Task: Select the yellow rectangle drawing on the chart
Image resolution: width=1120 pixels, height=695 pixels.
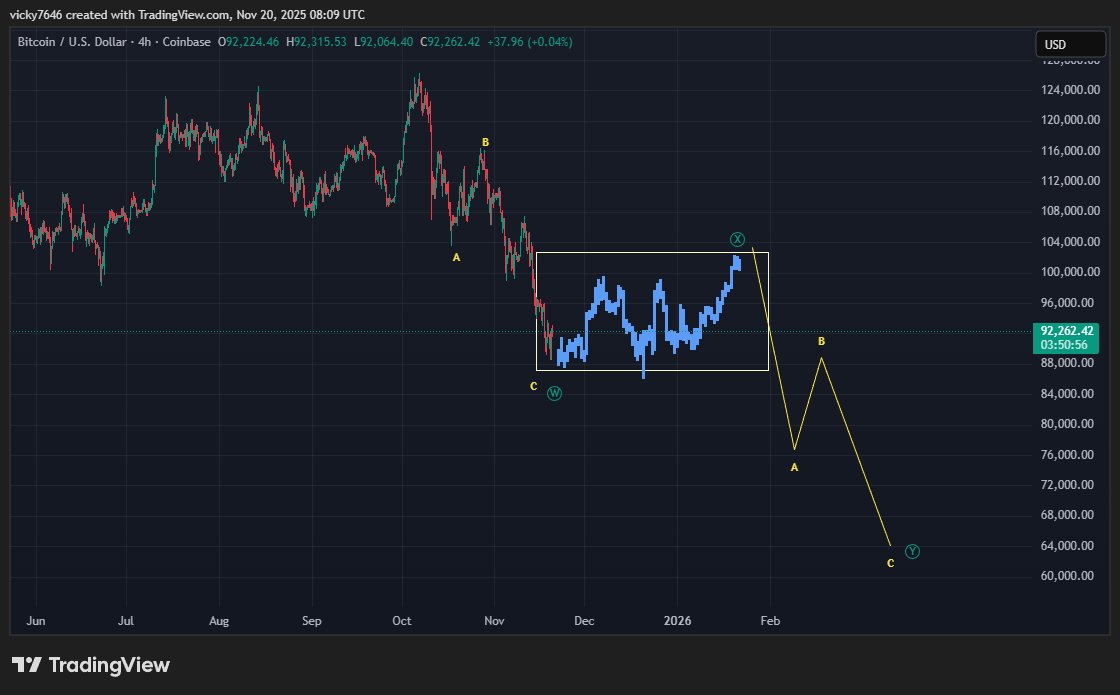Action: coord(652,253)
